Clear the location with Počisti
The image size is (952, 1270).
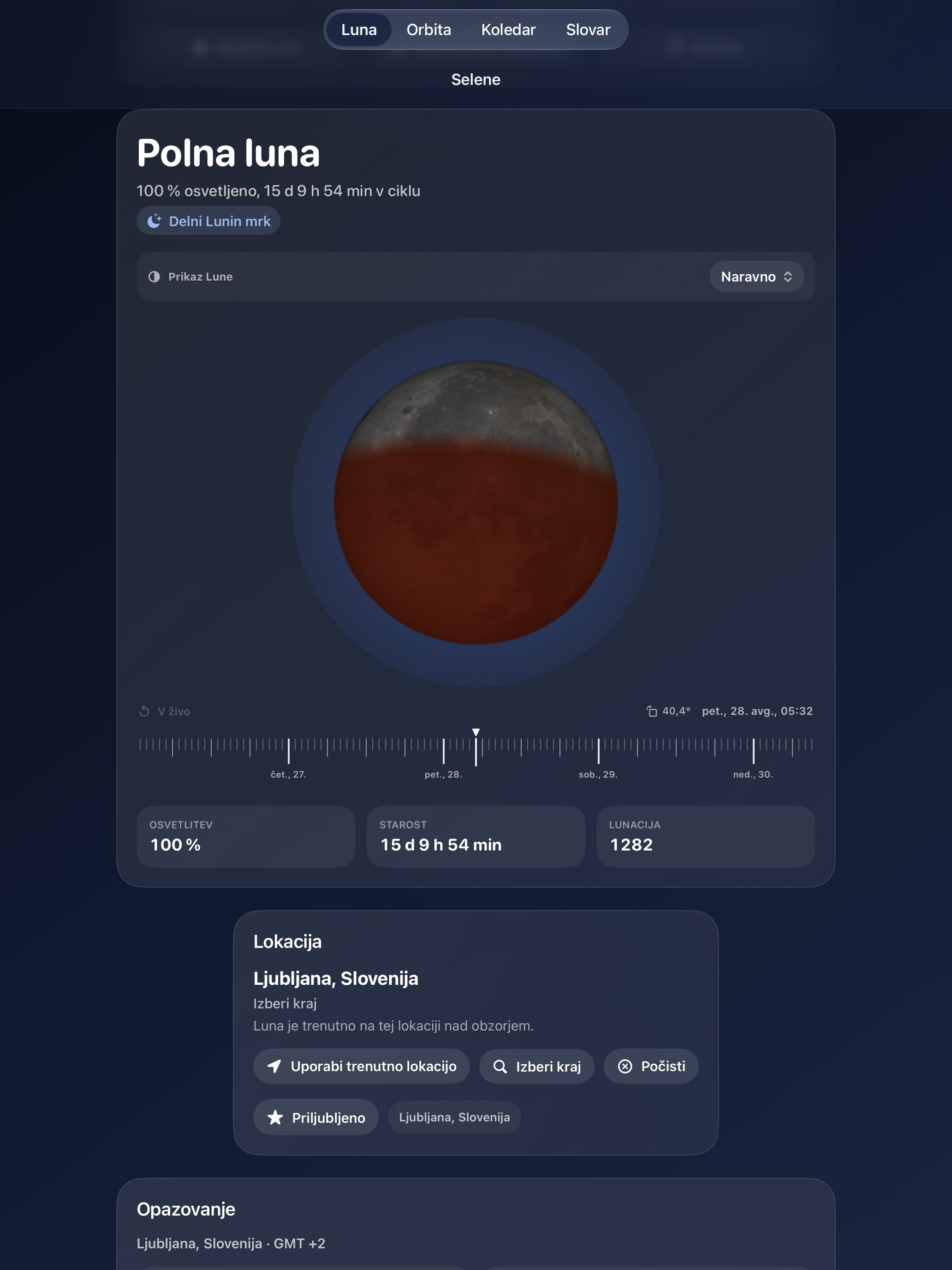click(651, 1066)
